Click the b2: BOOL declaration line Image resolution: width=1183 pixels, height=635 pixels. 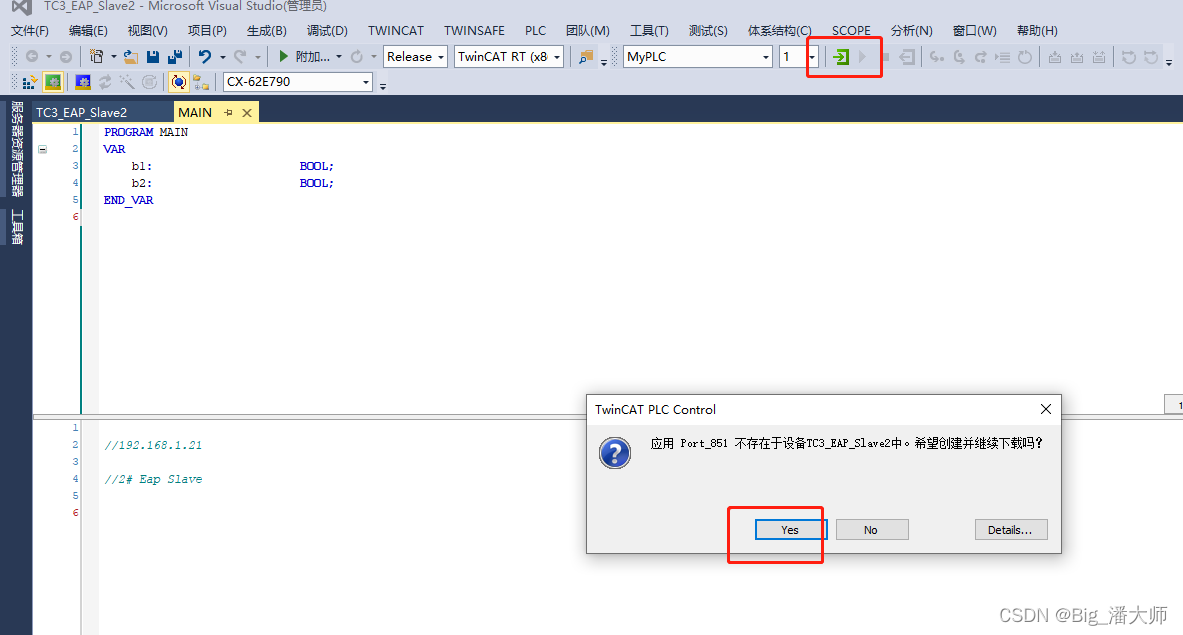coord(232,183)
